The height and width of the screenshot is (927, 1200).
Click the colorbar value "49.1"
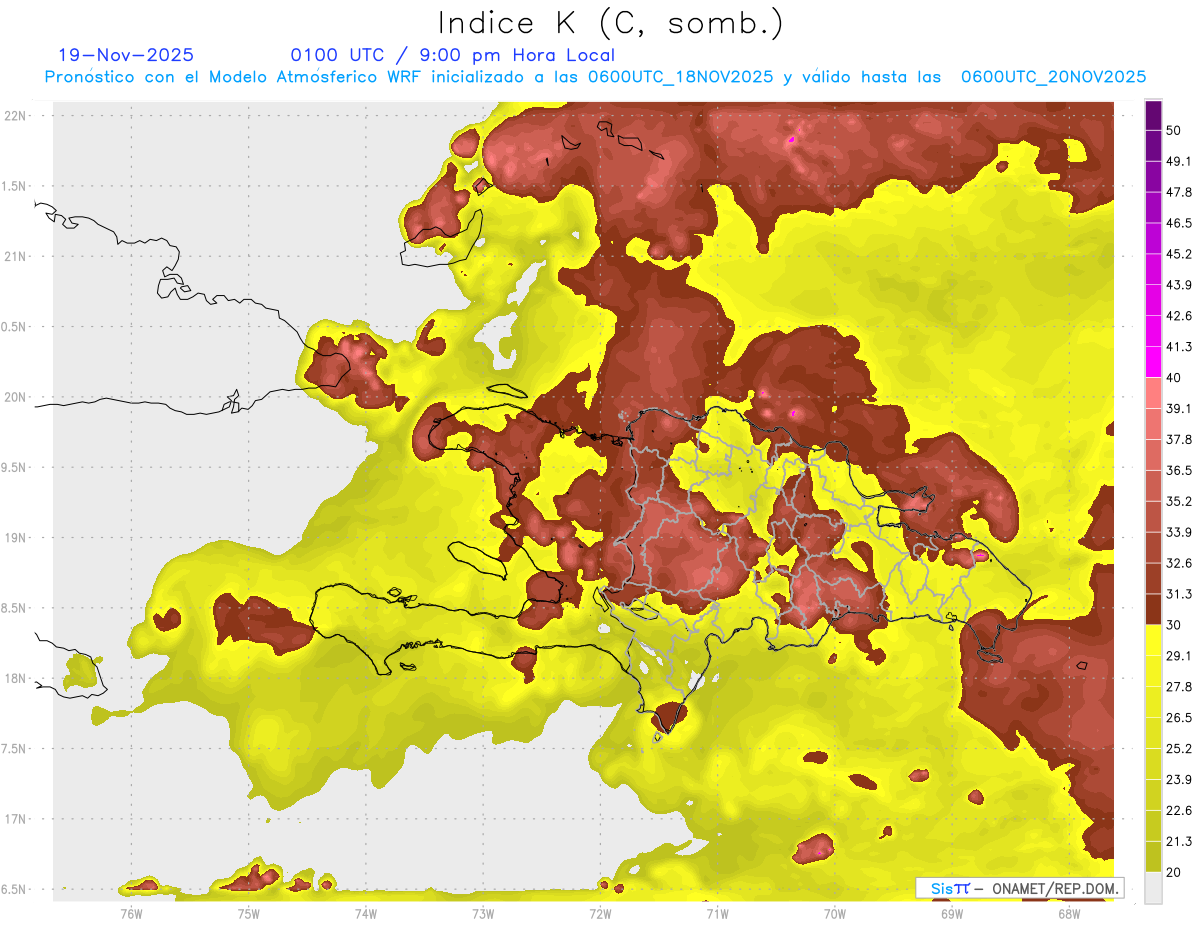tap(1179, 161)
